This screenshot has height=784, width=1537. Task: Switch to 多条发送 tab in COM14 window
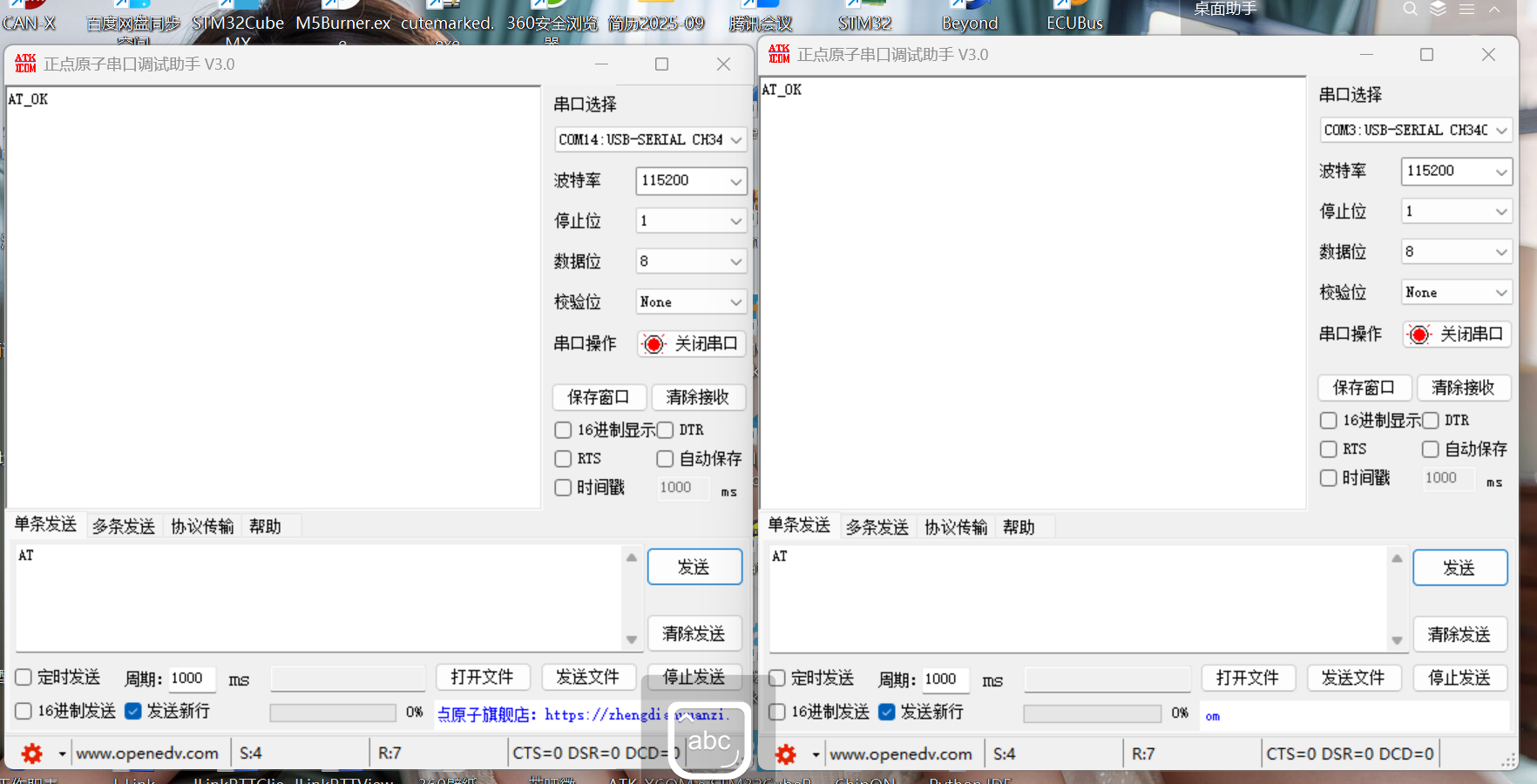(124, 526)
